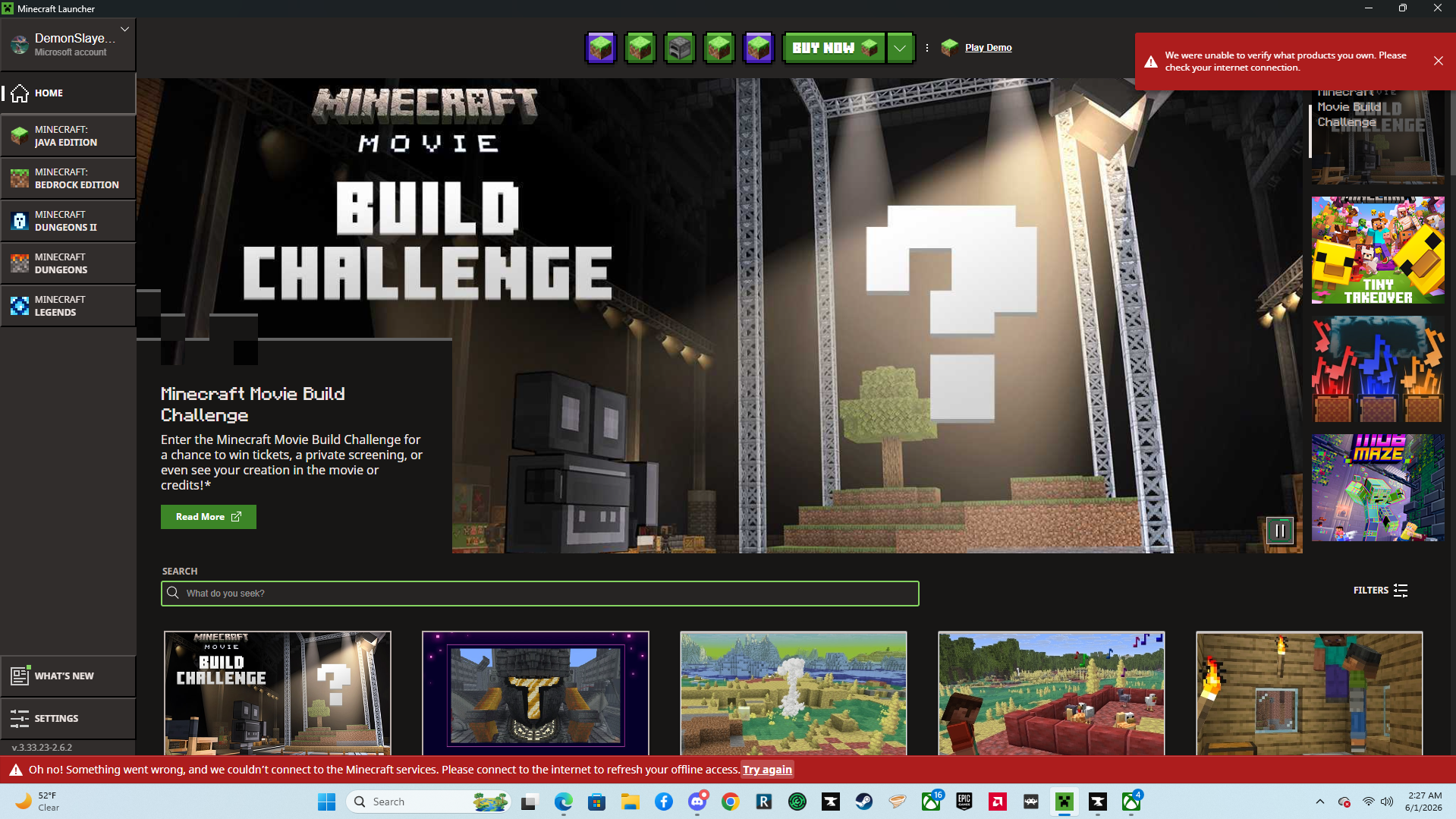Open the landscape with smoke news card
The width and height of the screenshot is (1456, 819).
tap(794, 693)
